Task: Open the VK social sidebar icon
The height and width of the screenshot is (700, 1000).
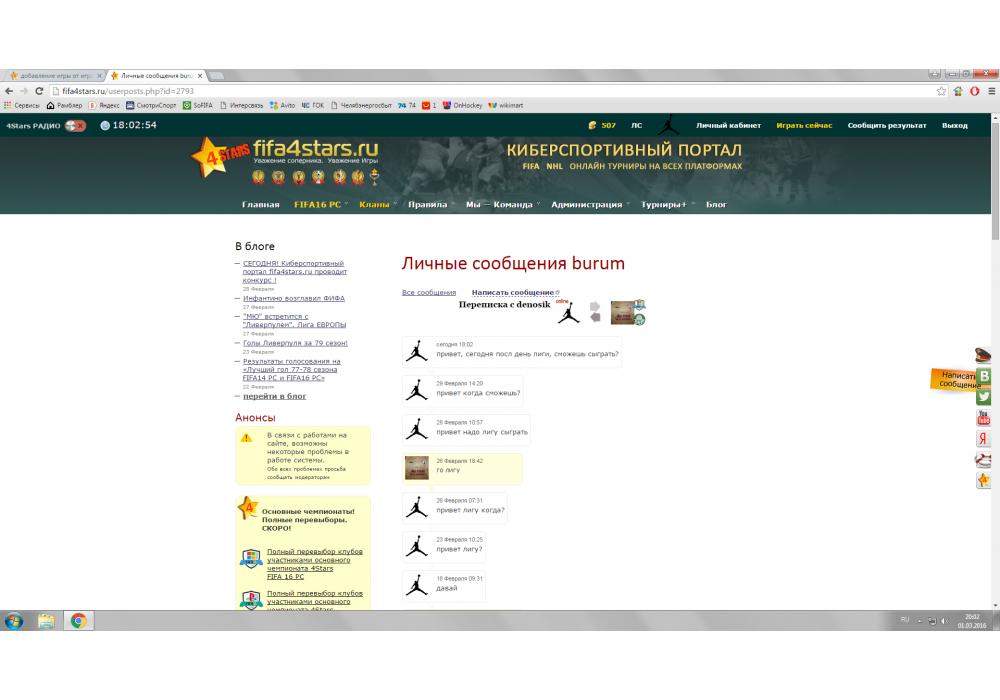Action: coord(984,376)
